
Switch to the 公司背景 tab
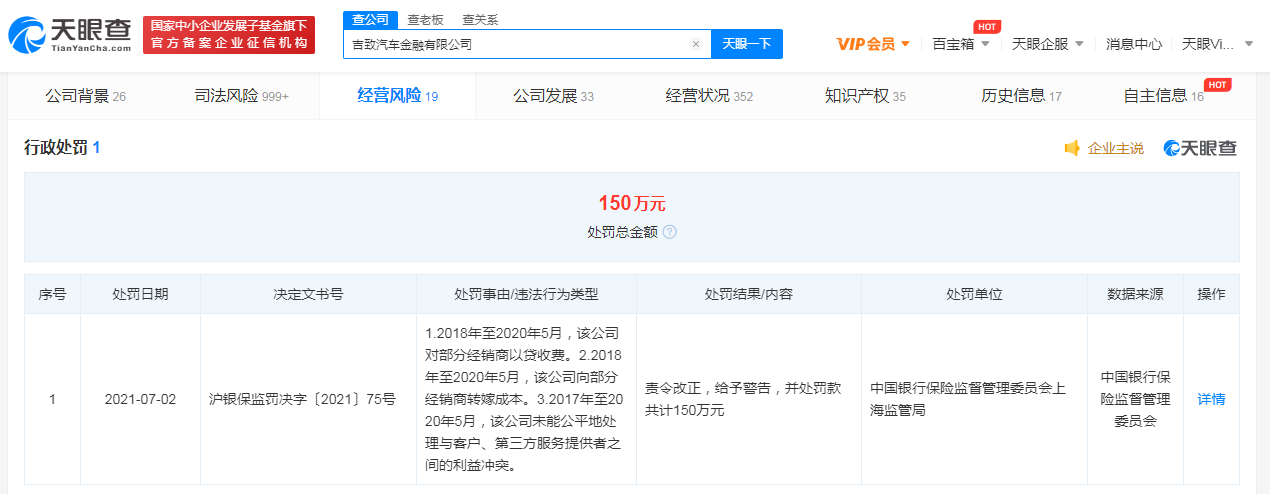pos(86,96)
